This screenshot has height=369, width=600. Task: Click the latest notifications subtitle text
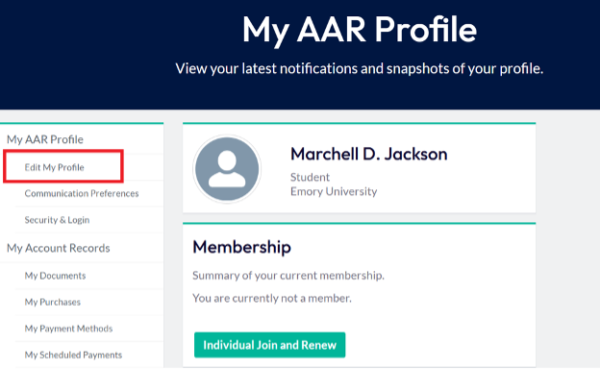(359, 69)
